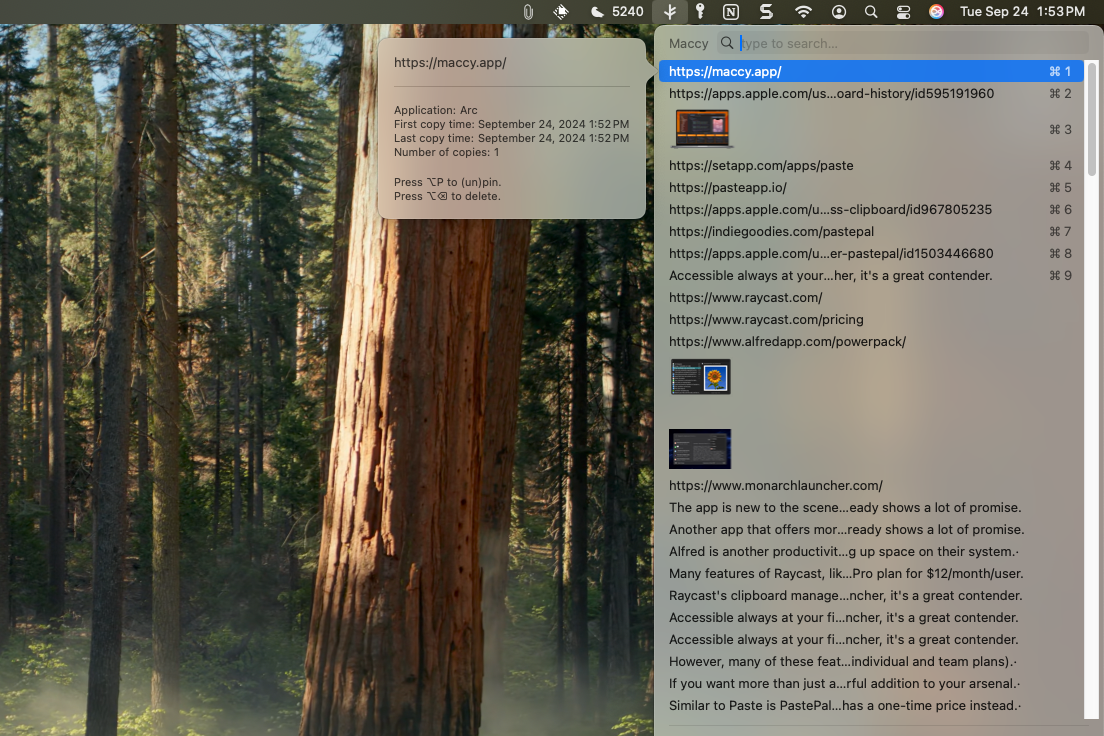Viewport: 1104px width, 736px height.
Task: Open Spotlight search magnifier in menu bar
Action: pos(871,11)
